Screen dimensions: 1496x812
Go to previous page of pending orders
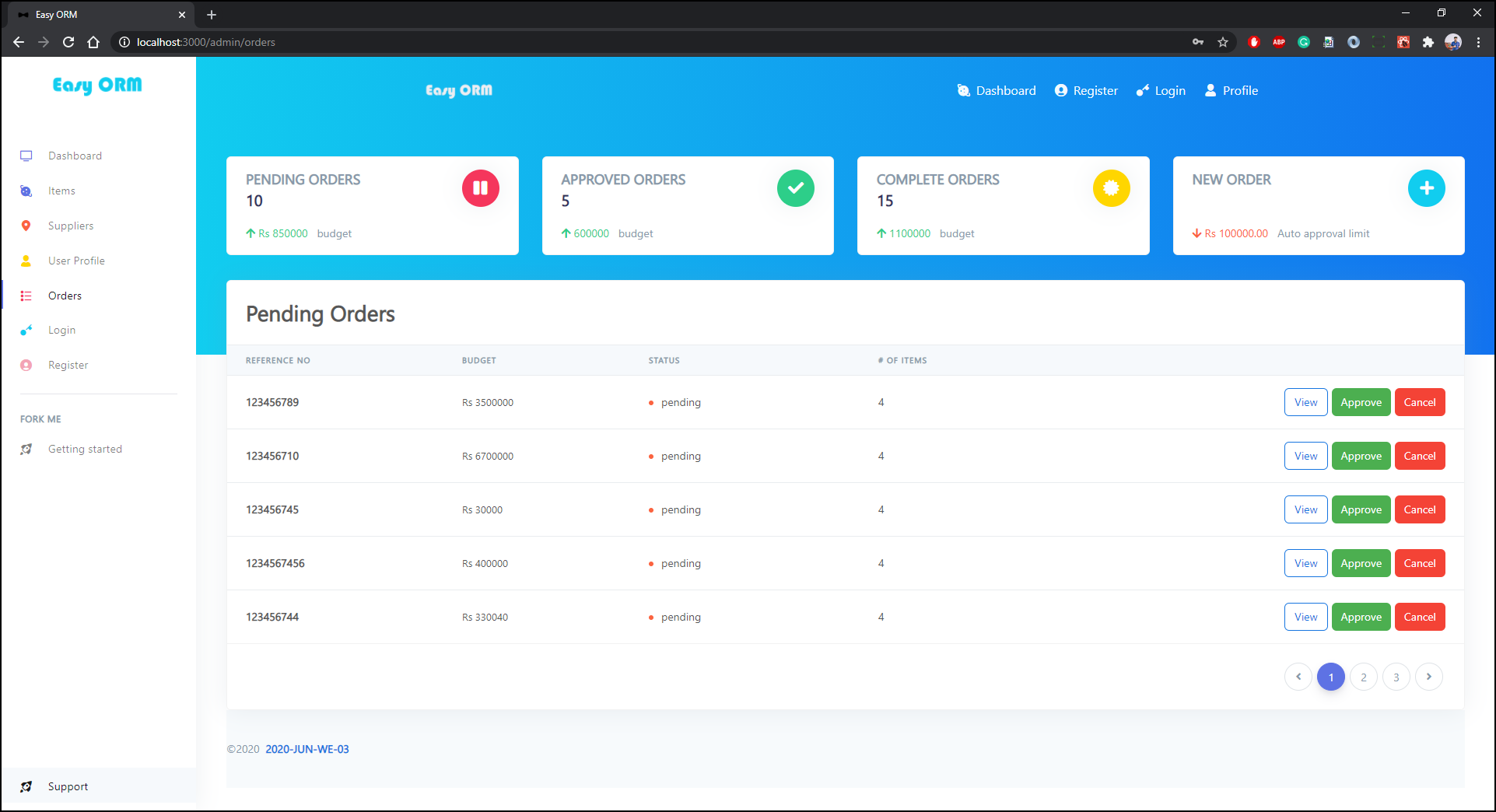(1298, 677)
